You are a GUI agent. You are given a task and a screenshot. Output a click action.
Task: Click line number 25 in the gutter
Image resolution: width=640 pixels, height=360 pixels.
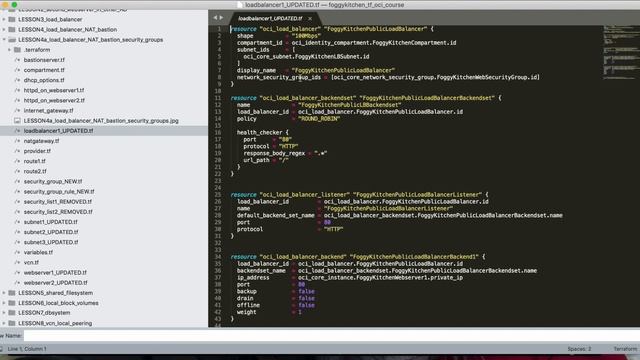[x=218, y=195]
